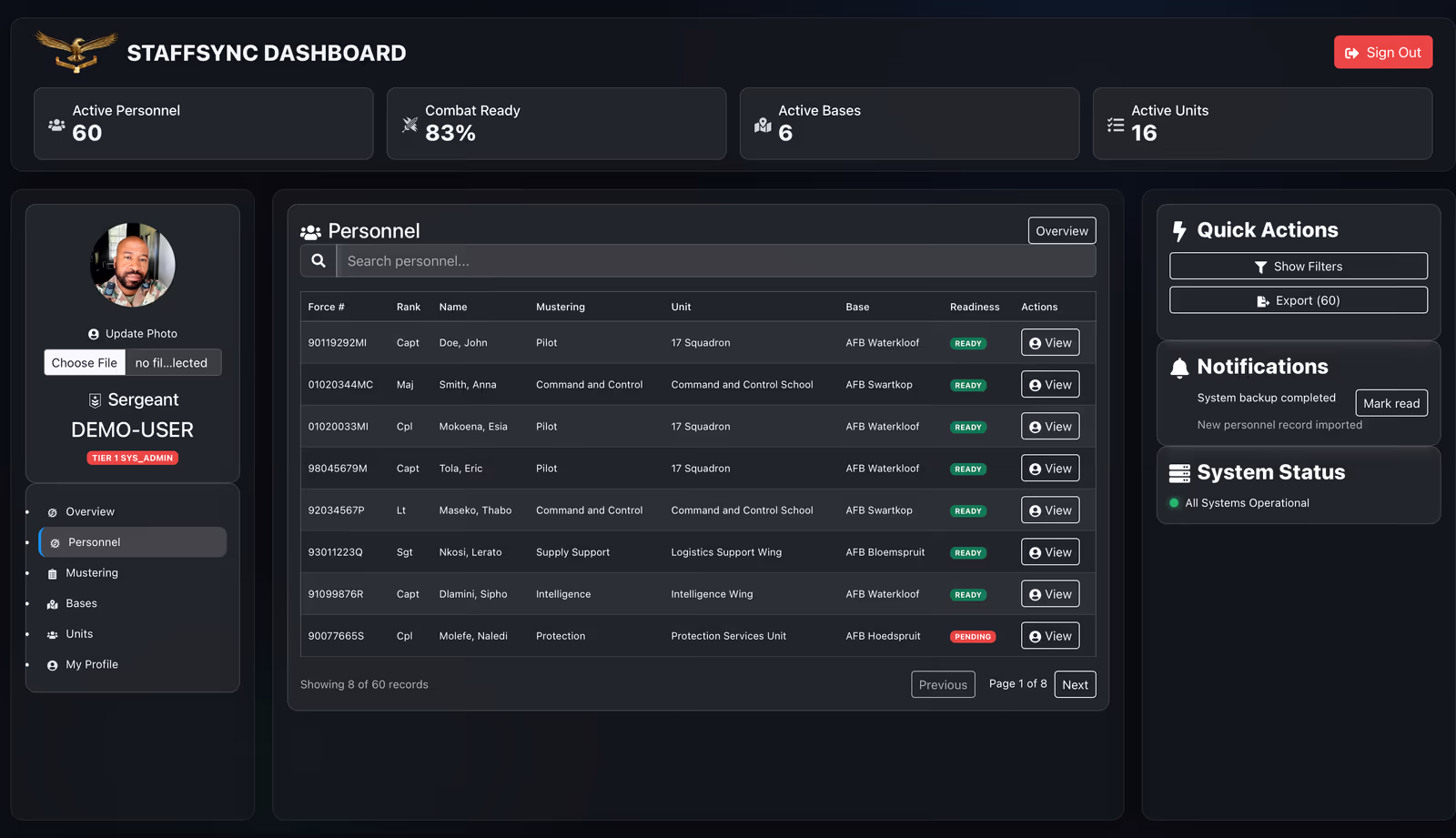Click the Rank column header
The width and height of the screenshot is (1456, 838).
tap(409, 308)
